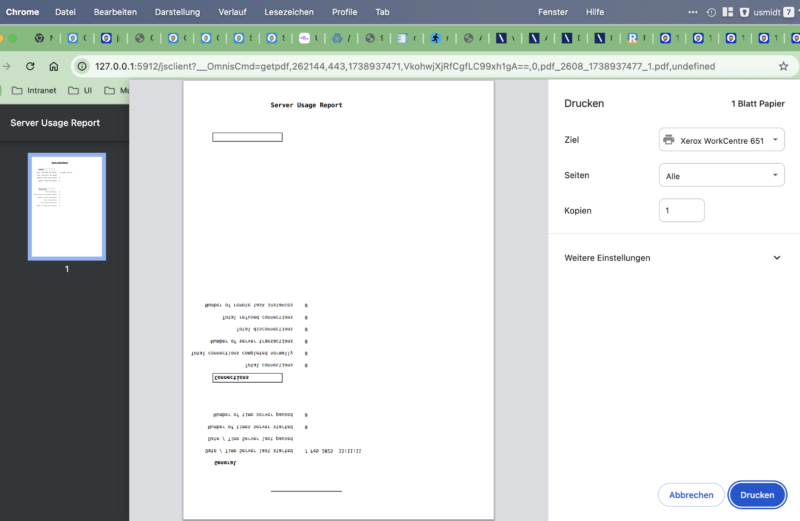Click the site info icon in address bar

coord(83,66)
